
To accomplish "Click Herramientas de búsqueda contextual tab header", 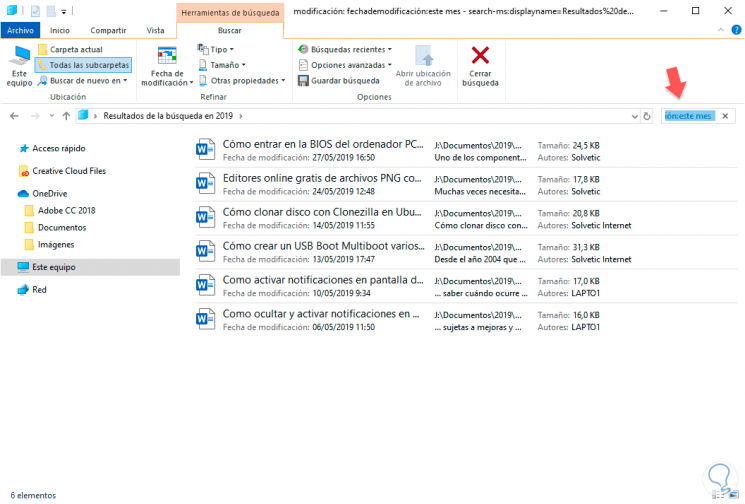I will pyautogui.click(x=230, y=13).
